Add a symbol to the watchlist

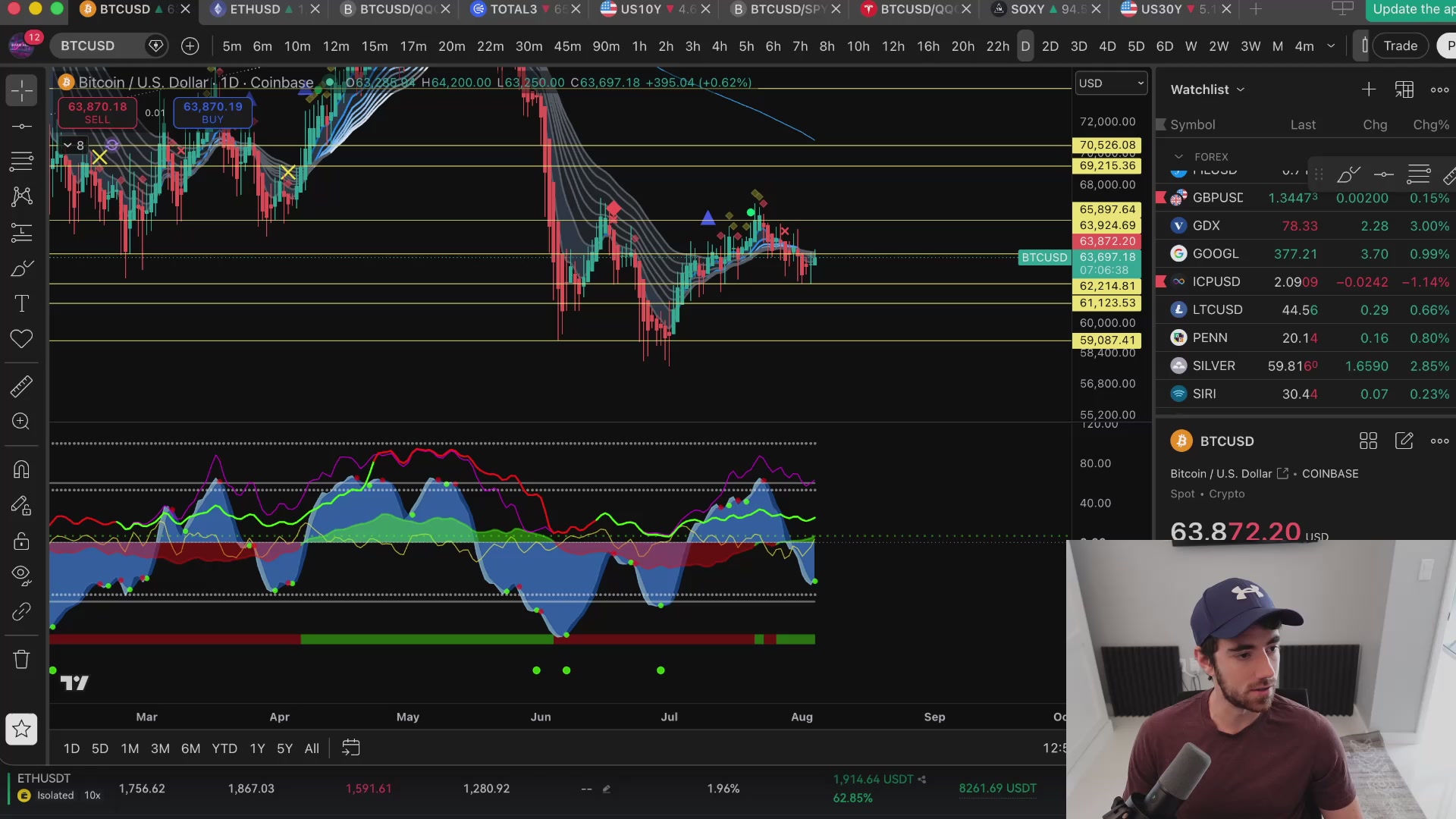pos(1369,89)
